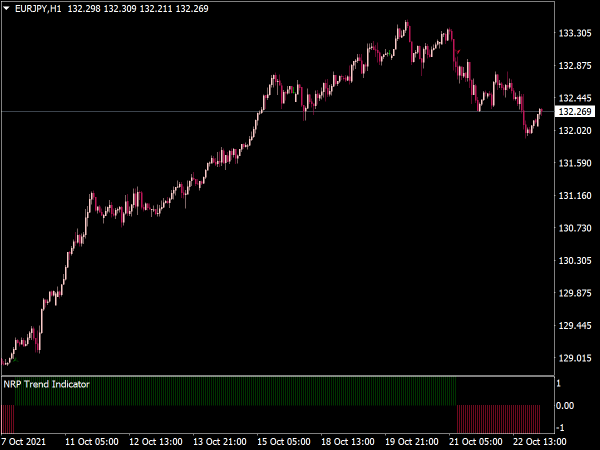Click the 13 Oct 21:00 time label
Screen dimensions: 600x450
[x=220, y=442]
